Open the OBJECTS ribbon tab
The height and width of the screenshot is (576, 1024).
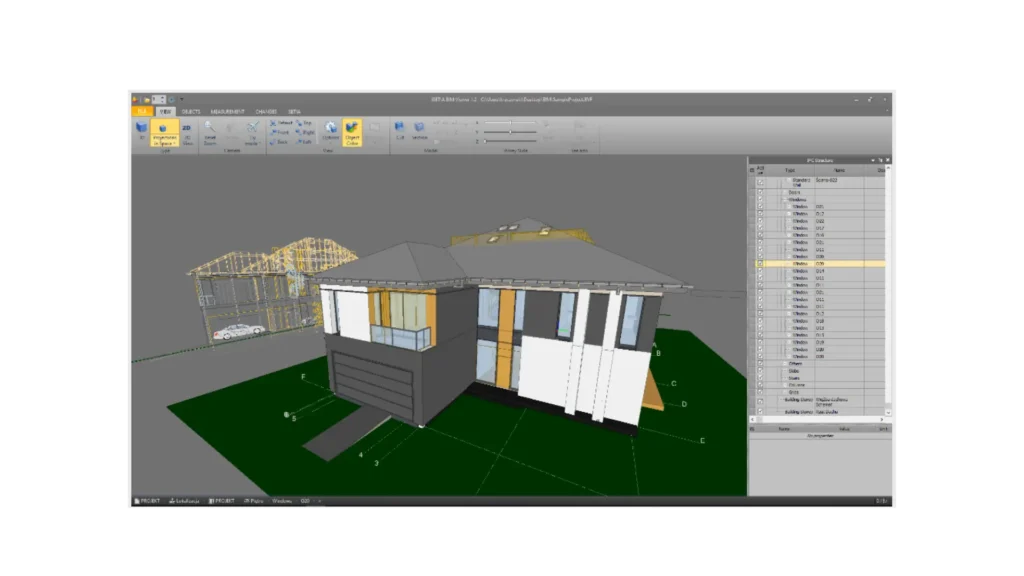pos(191,111)
